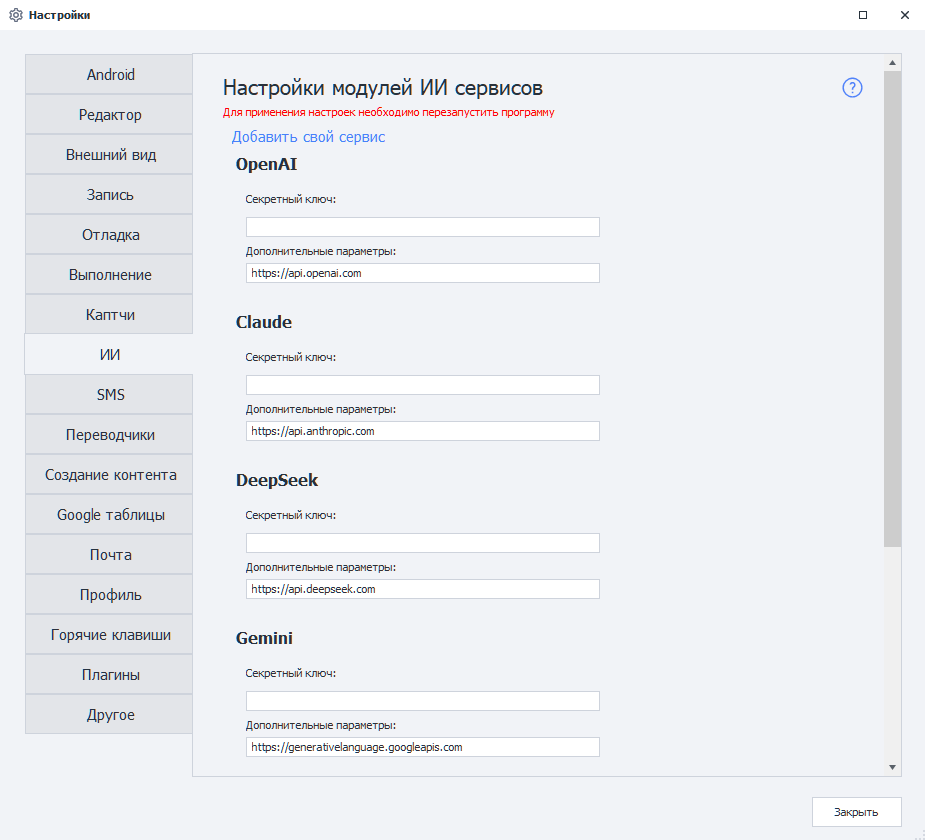Click the OpenAI section heading
Screen dimensions: 925x840
pos(266,164)
